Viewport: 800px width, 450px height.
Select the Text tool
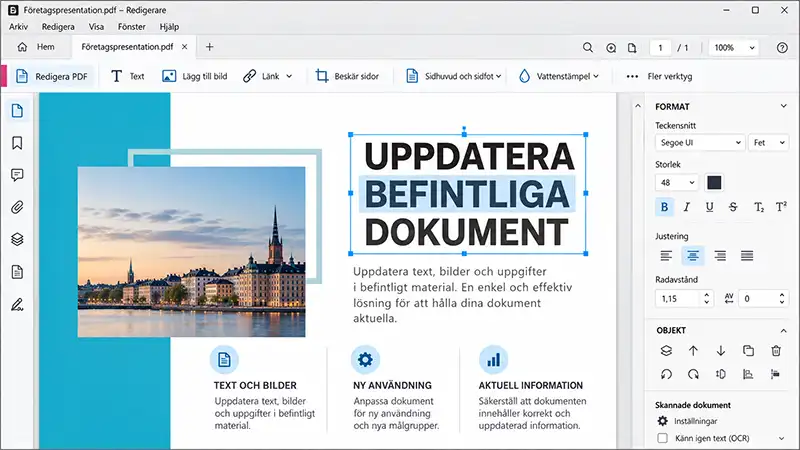pyautogui.click(x=128, y=77)
